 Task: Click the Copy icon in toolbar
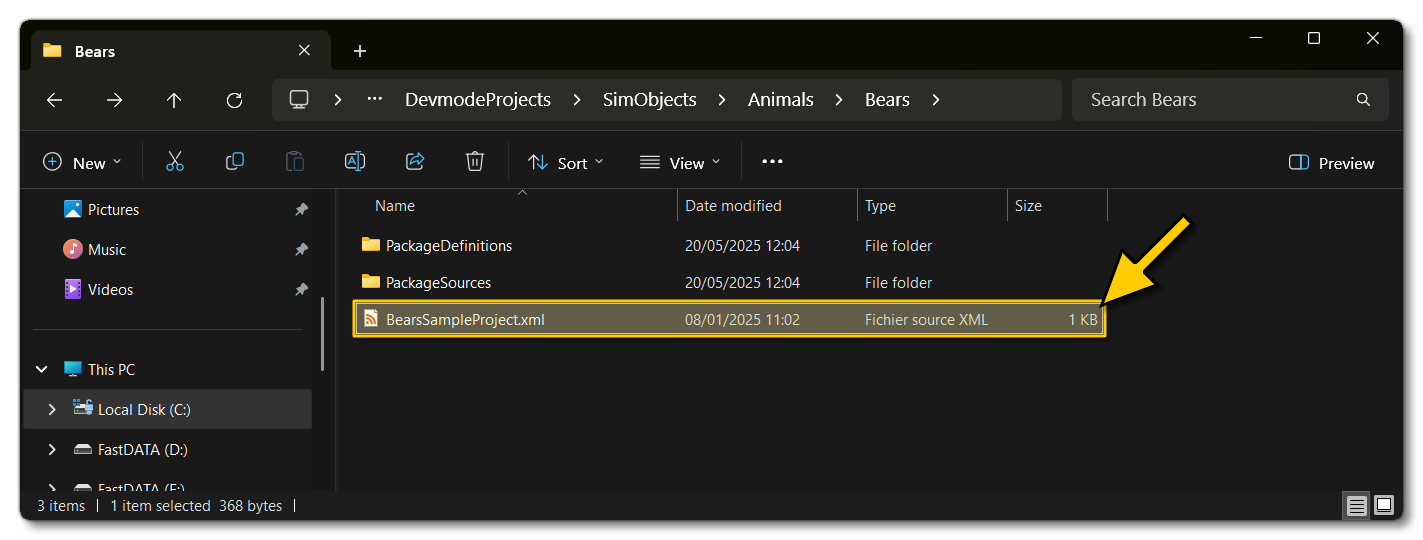(235, 162)
